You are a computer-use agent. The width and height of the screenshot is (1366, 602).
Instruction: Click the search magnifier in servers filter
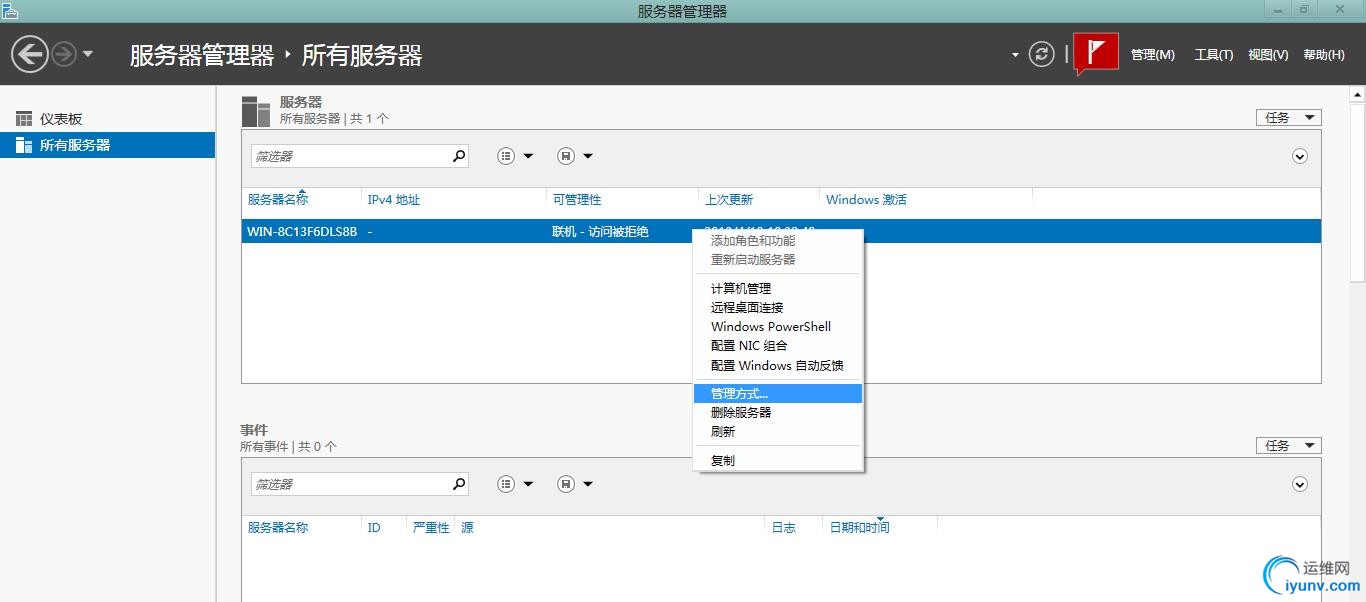coord(459,156)
